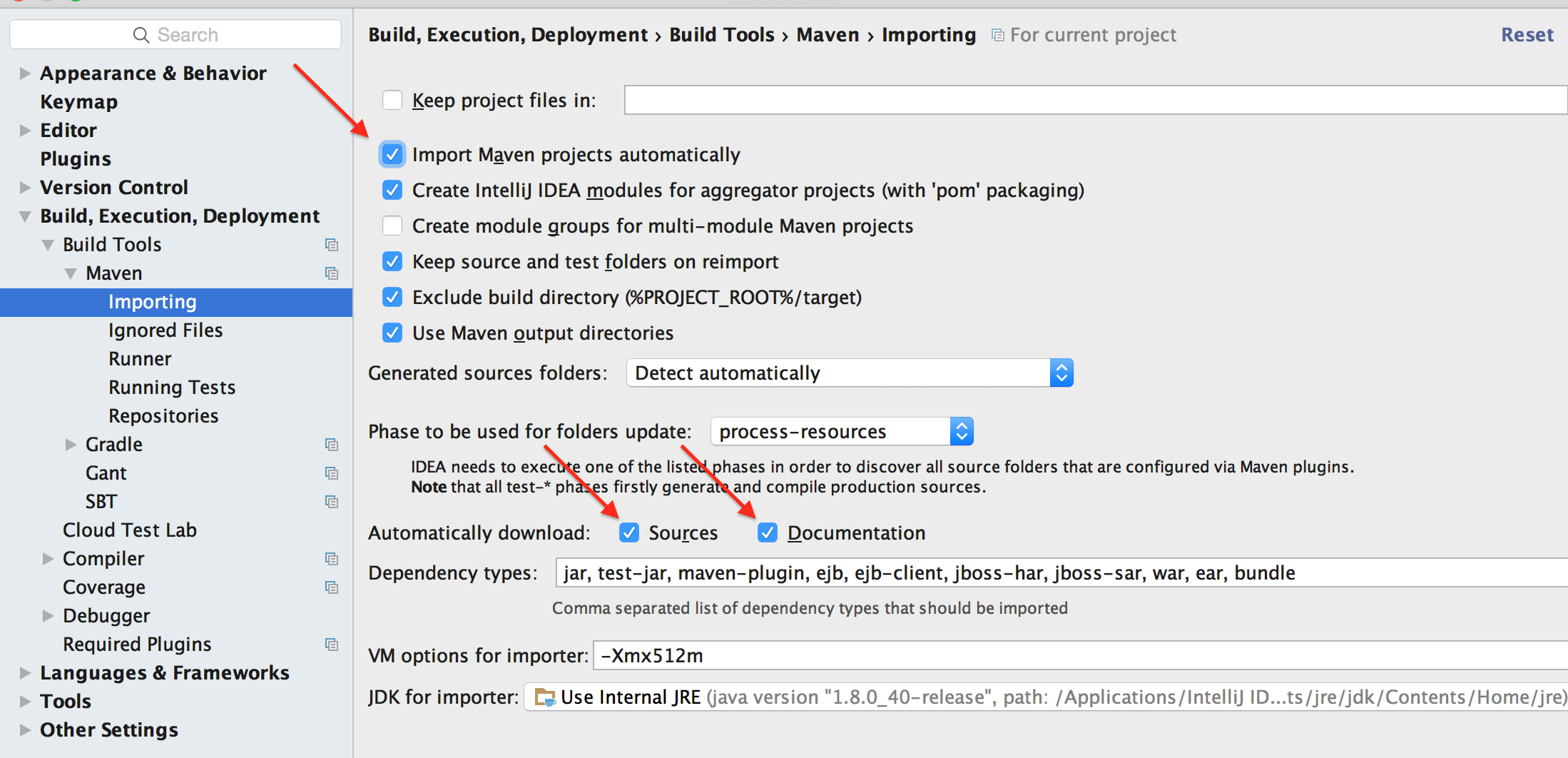
Task: Uncheck automatic Documentation download
Action: coord(768,532)
